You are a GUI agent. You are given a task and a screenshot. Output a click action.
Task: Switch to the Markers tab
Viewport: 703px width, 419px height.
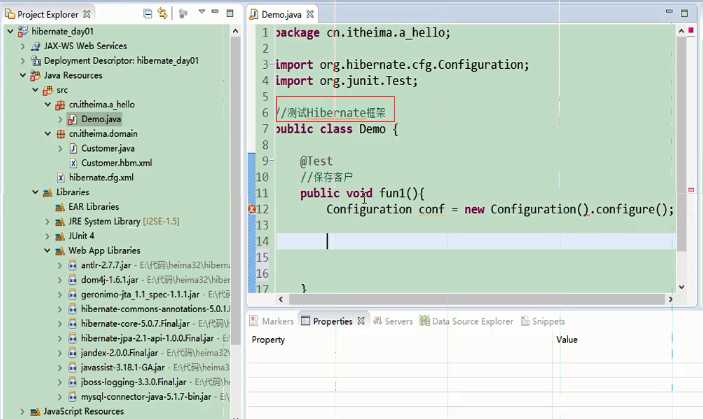(x=272, y=321)
